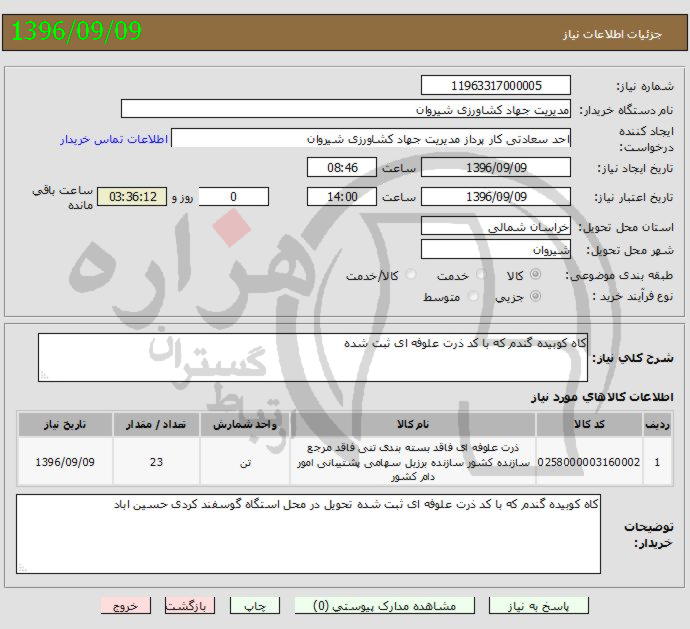The width and height of the screenshot is (690, 629).
Task: Click the validity date field beside 14:00
Action: click(x=495, y=196)
